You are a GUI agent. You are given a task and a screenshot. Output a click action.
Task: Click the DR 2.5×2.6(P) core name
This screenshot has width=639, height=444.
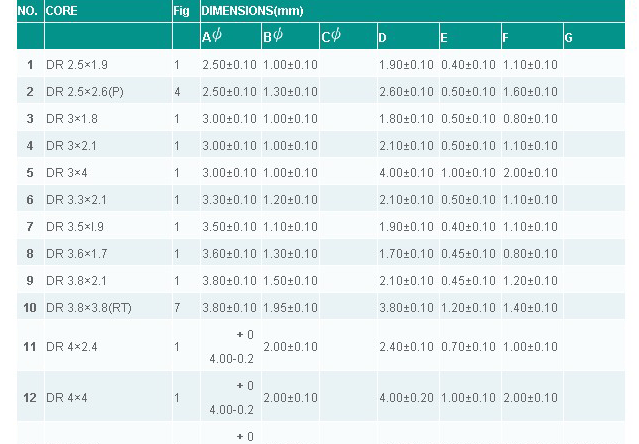85,92
